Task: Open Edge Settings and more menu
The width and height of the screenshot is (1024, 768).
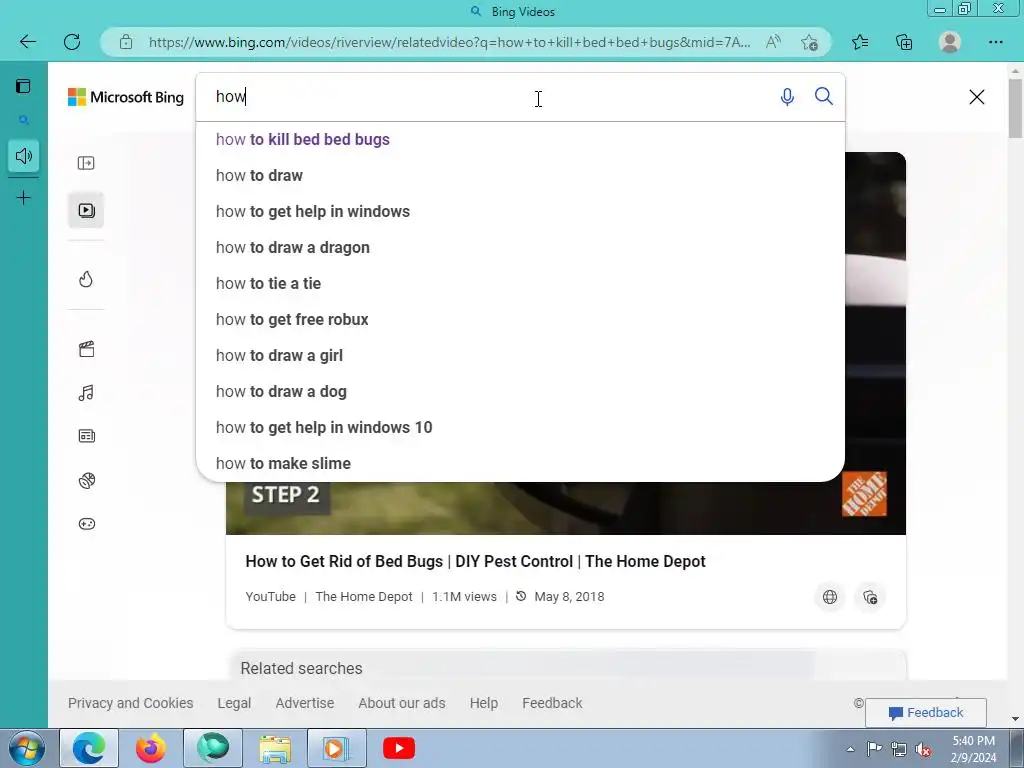Action: point(995,42)
